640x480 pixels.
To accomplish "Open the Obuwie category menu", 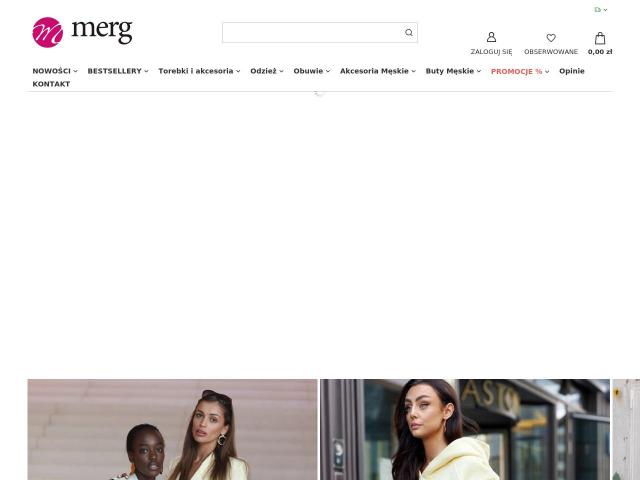I will click(x=312, y=71).
